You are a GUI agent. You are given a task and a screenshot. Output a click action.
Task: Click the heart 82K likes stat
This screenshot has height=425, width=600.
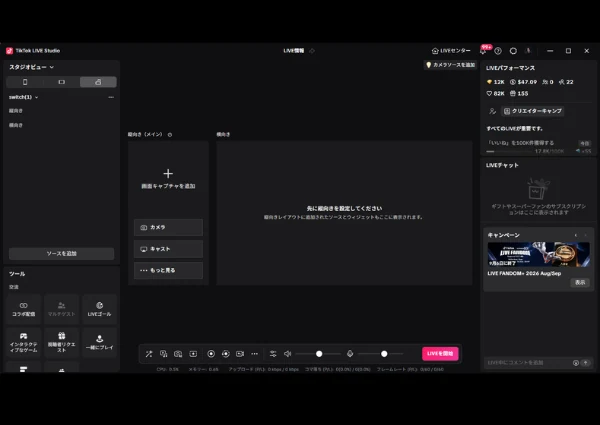(496, 93)
